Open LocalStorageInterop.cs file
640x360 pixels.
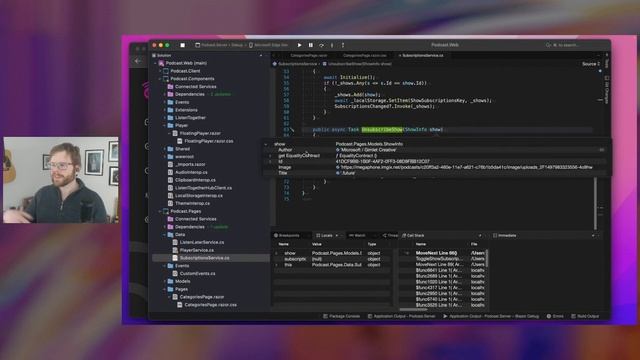(199, 196)
